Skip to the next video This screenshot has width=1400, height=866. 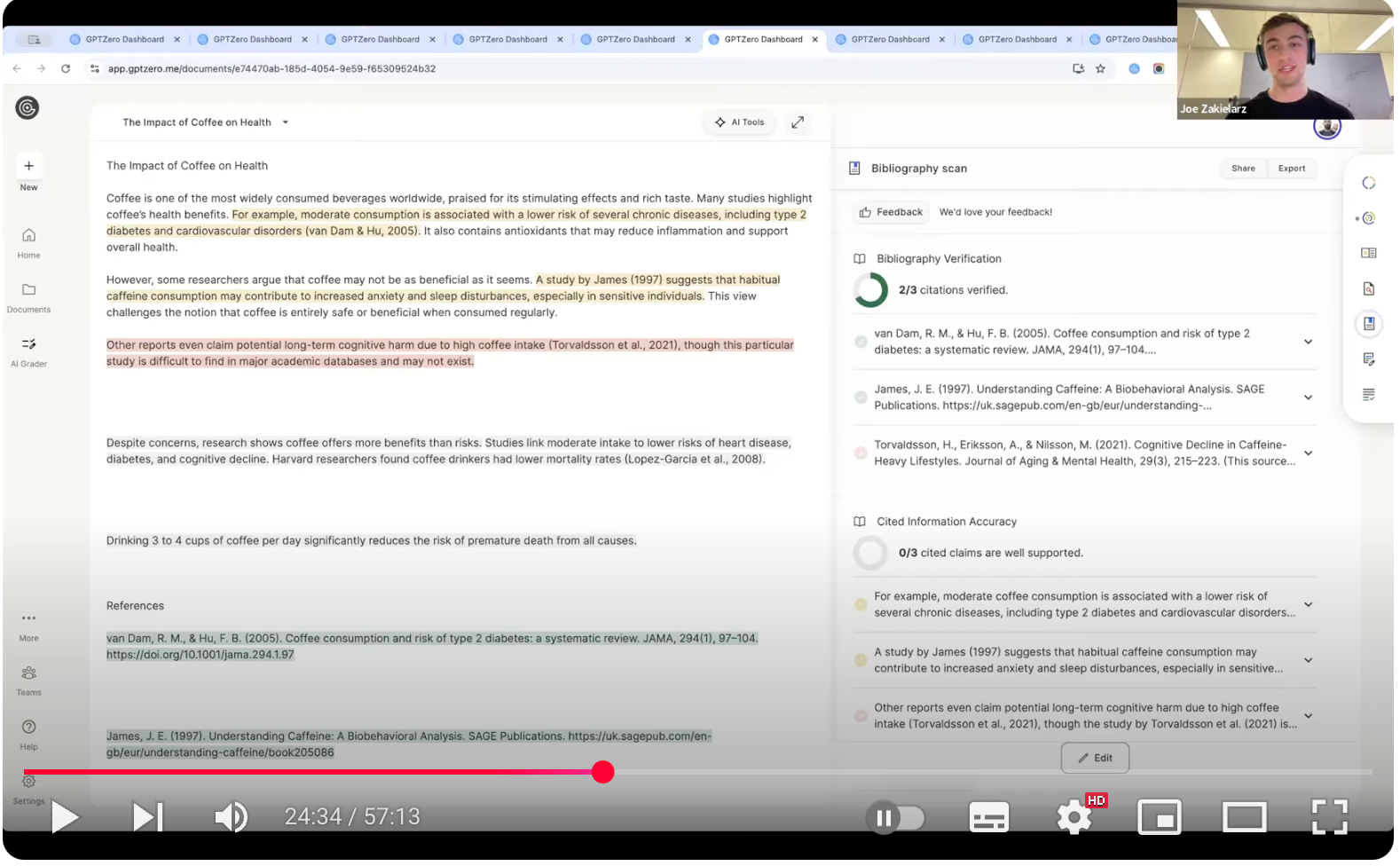[148, 817]
